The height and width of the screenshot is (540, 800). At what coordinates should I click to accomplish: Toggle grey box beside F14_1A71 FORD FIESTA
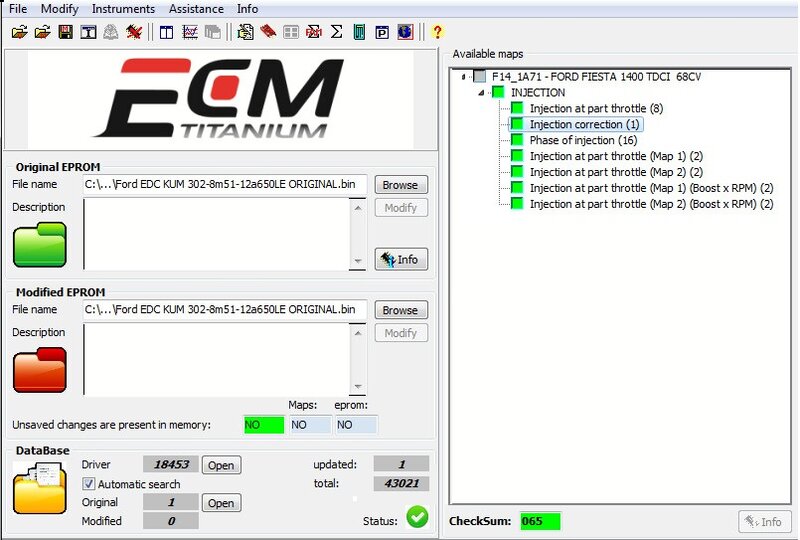[480, 77]
